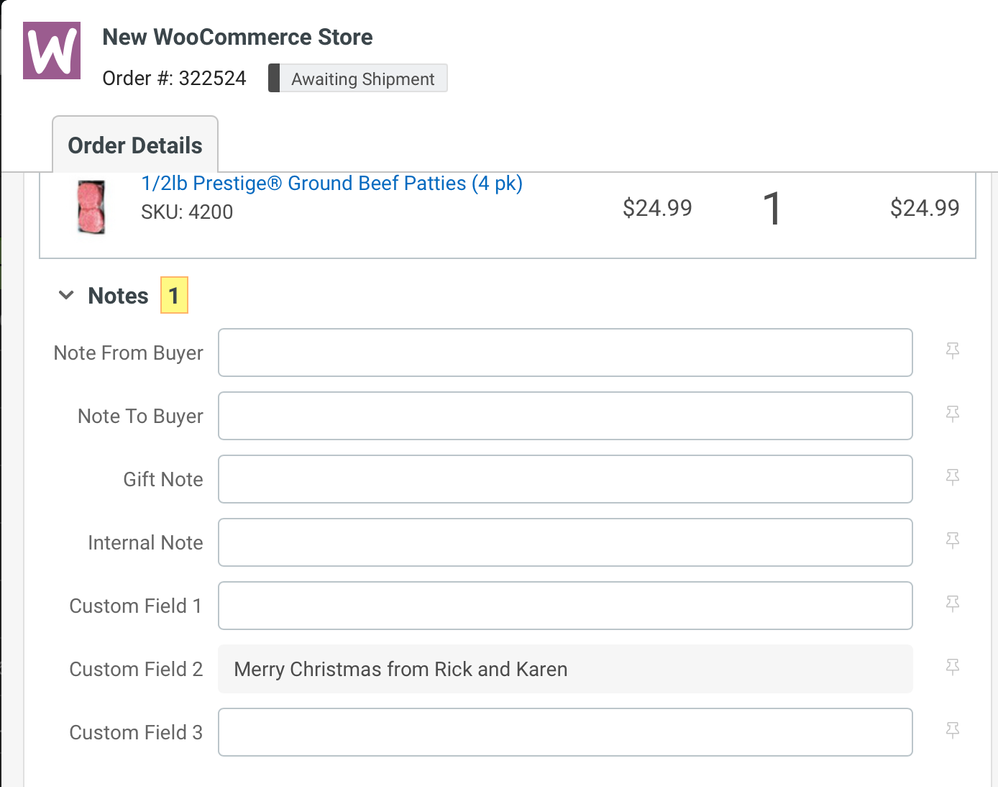
Task: Pin the Note From Buyer field
Action: (x=952, y=351)
